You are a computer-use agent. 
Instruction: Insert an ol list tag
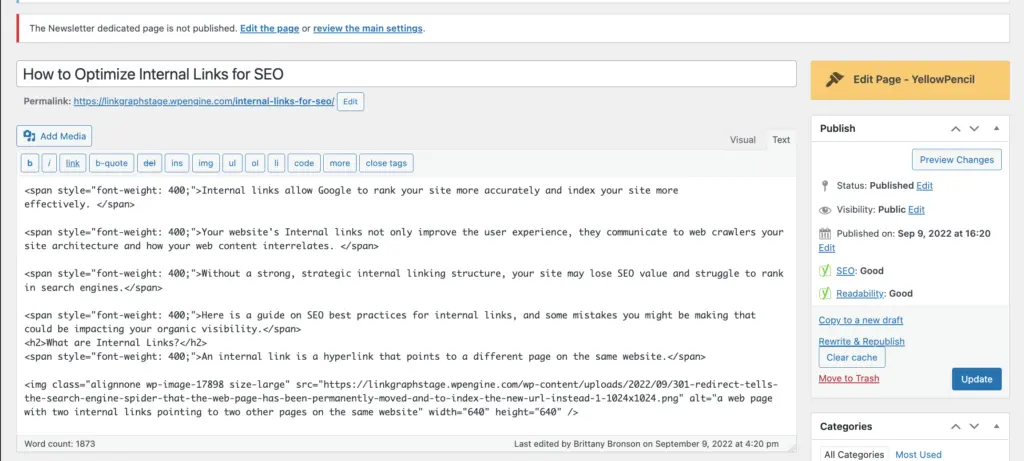(x=255, y=163)
